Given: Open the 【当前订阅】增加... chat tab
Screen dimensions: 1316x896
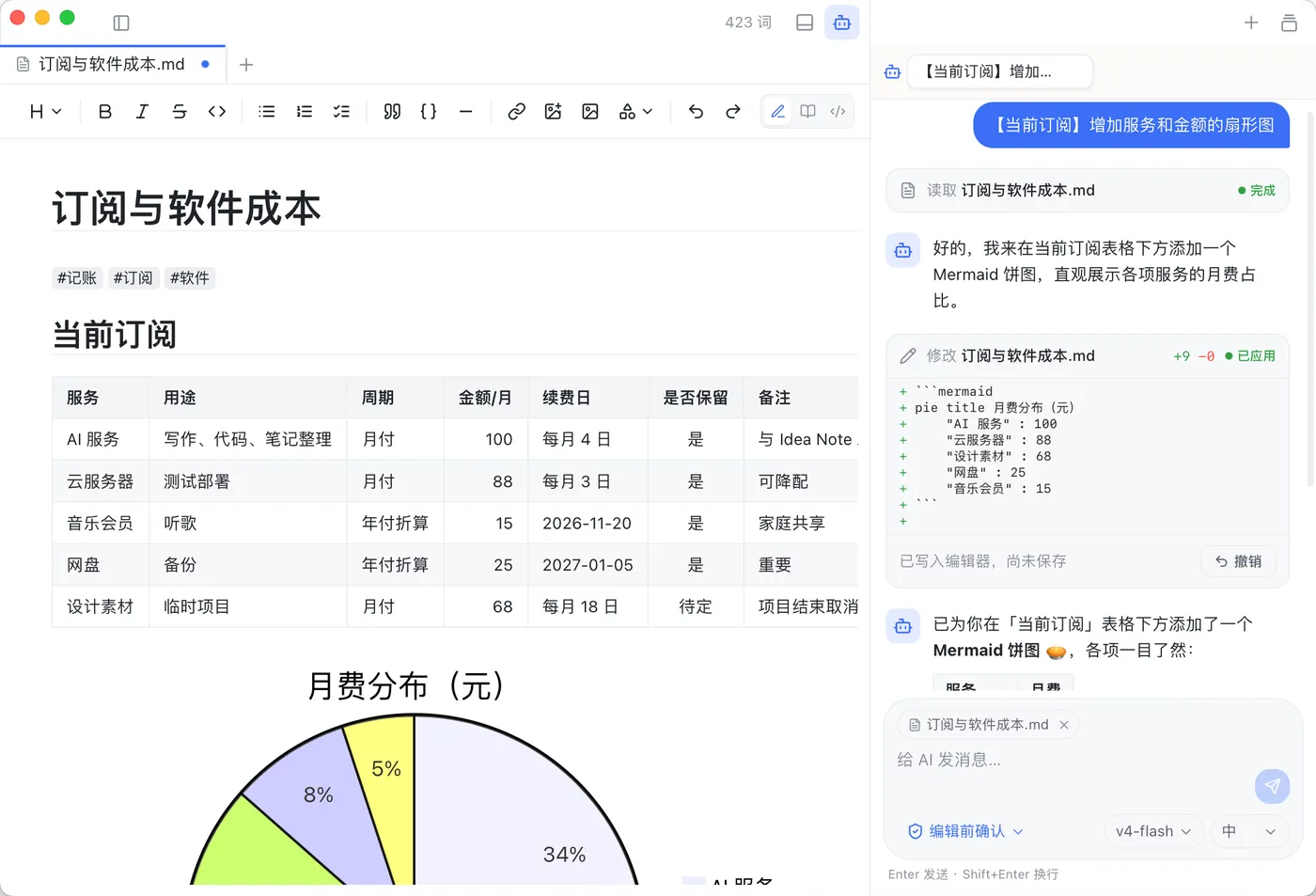Looking at the screenshot, I should pos(999,71).
